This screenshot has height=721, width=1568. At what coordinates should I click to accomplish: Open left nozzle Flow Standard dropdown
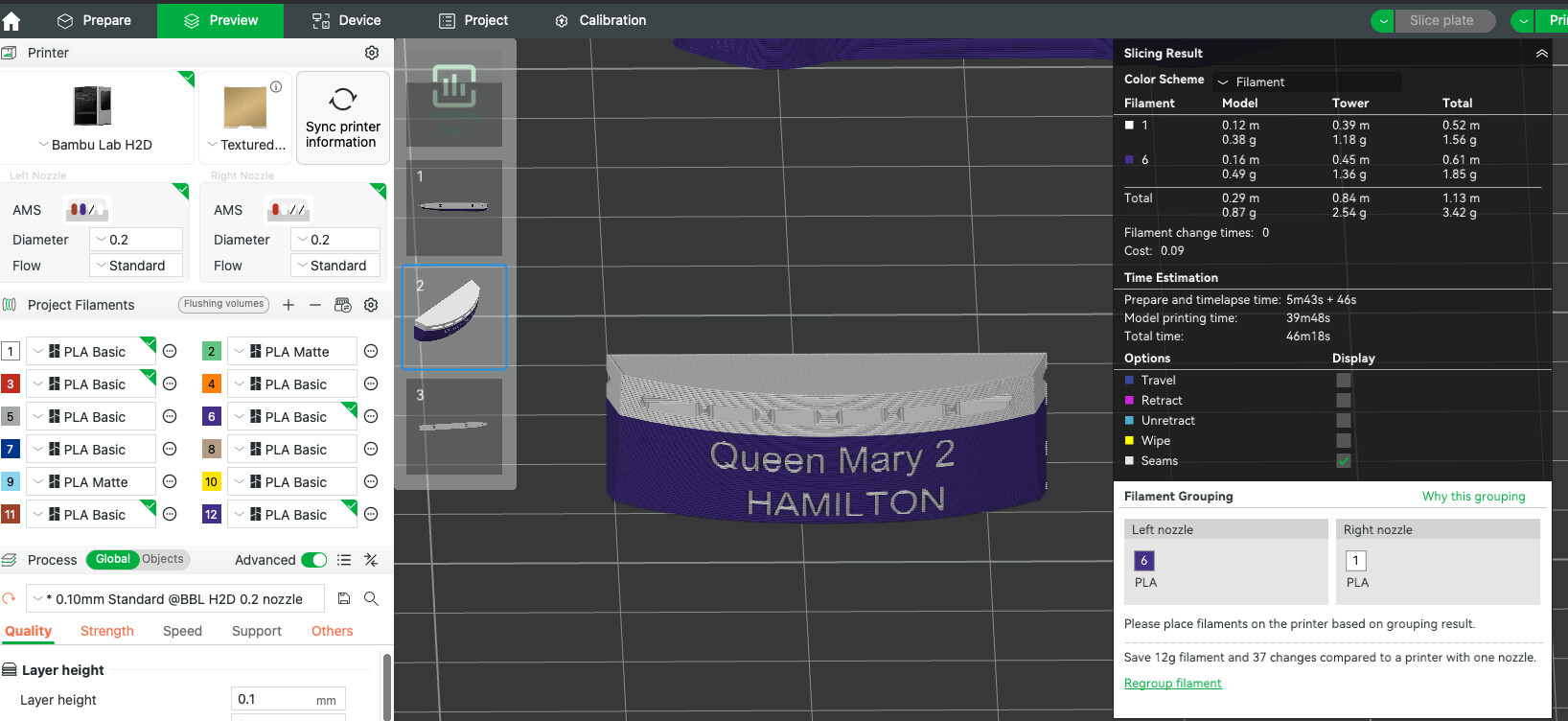(x=136, y=266)
